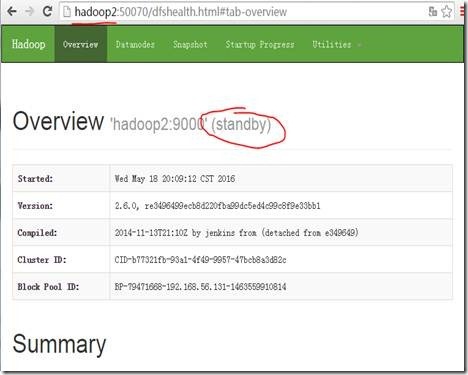The height and width of the screenshot is (375, 468).
Task: Click the 'hadoop2:9000' (standby) heading text
Action: click(x=191, y=124)
